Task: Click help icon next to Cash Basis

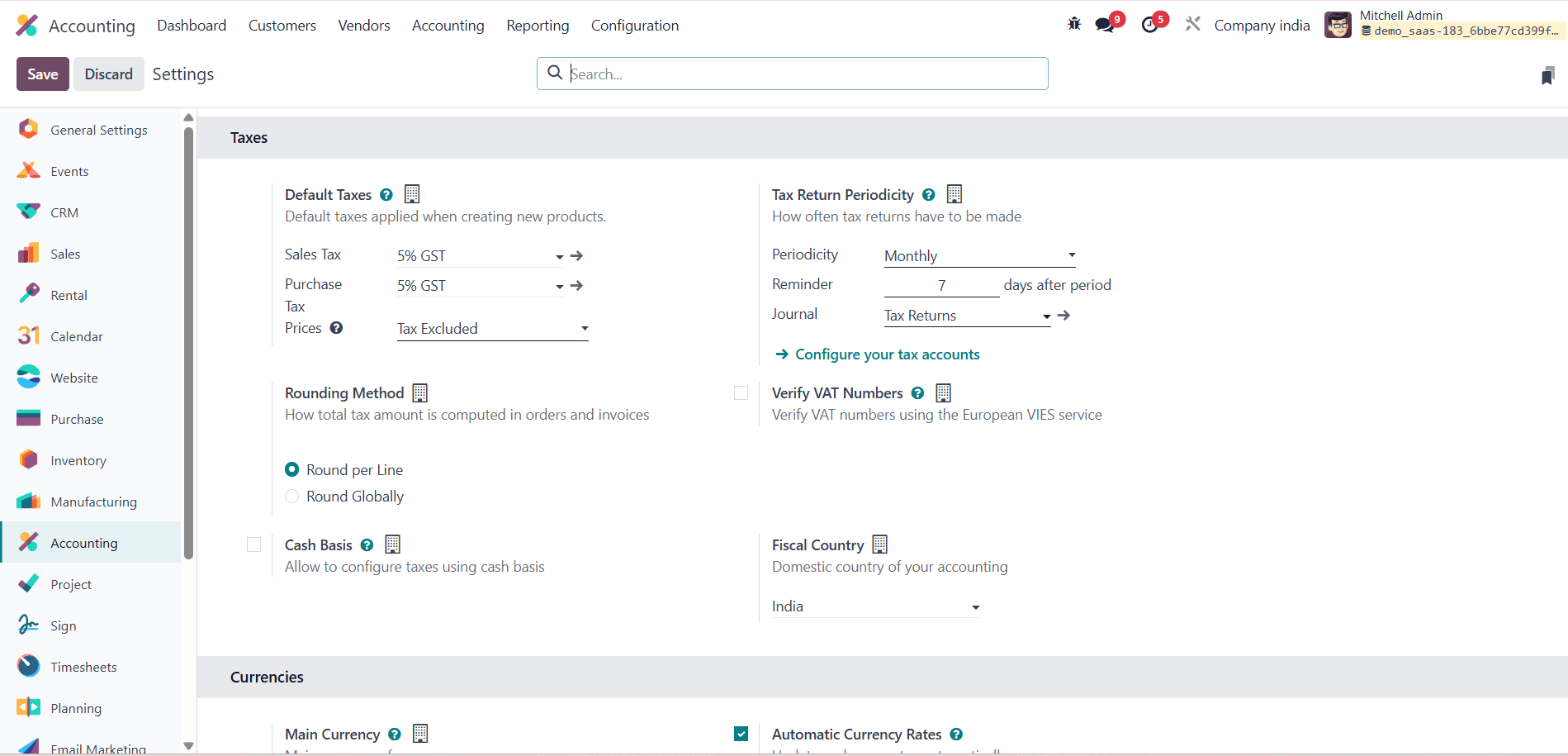Action: point(367,545)
